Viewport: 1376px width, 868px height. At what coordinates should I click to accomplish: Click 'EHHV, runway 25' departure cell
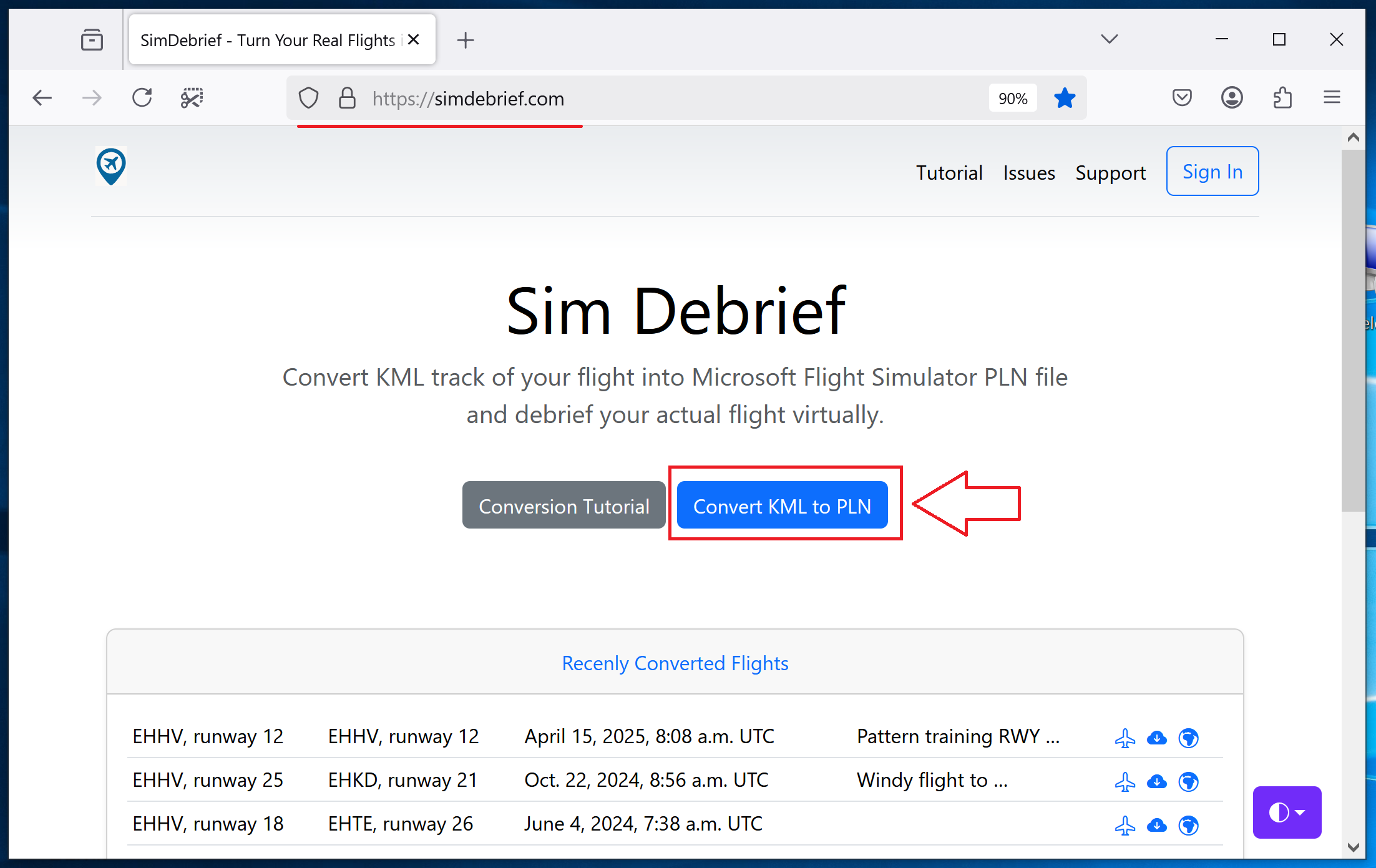coord(208,781)
